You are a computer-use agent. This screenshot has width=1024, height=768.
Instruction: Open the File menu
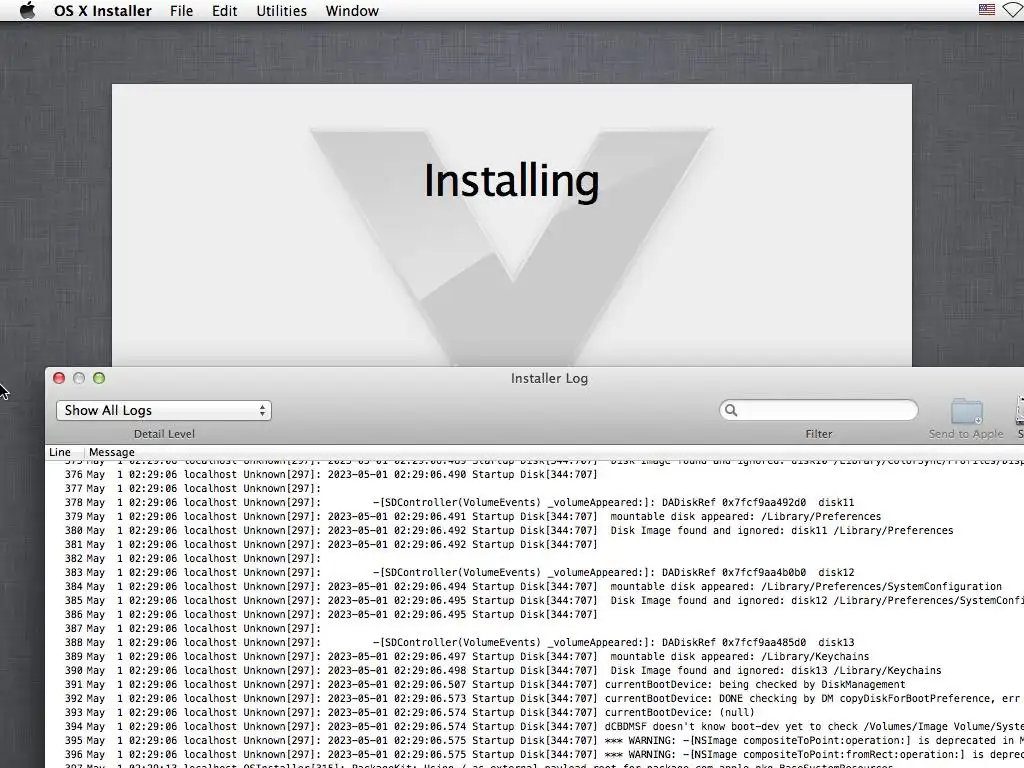pyautogui.click(x=181, y=10)
